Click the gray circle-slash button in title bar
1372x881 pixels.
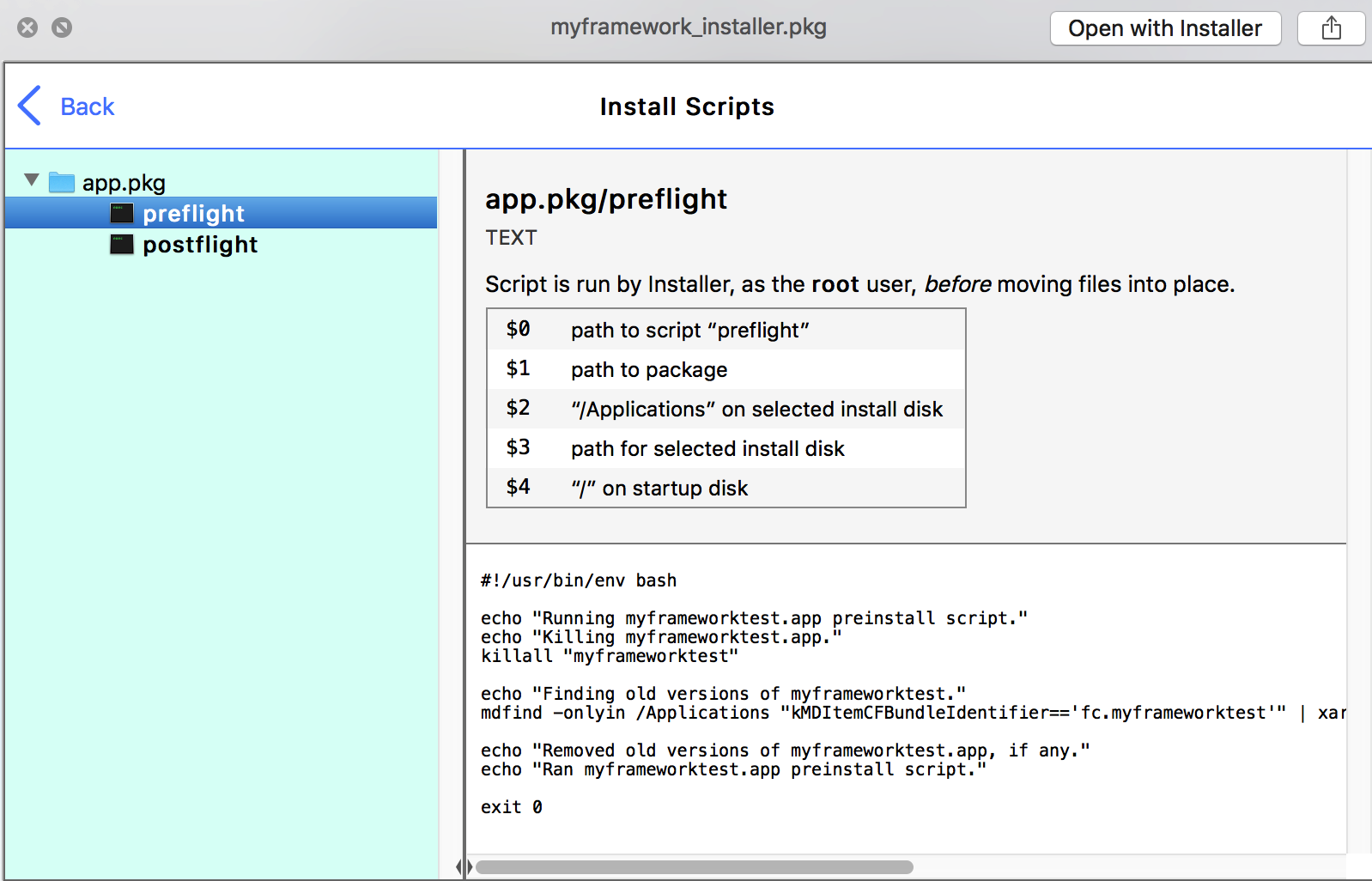tap(62, 27)
